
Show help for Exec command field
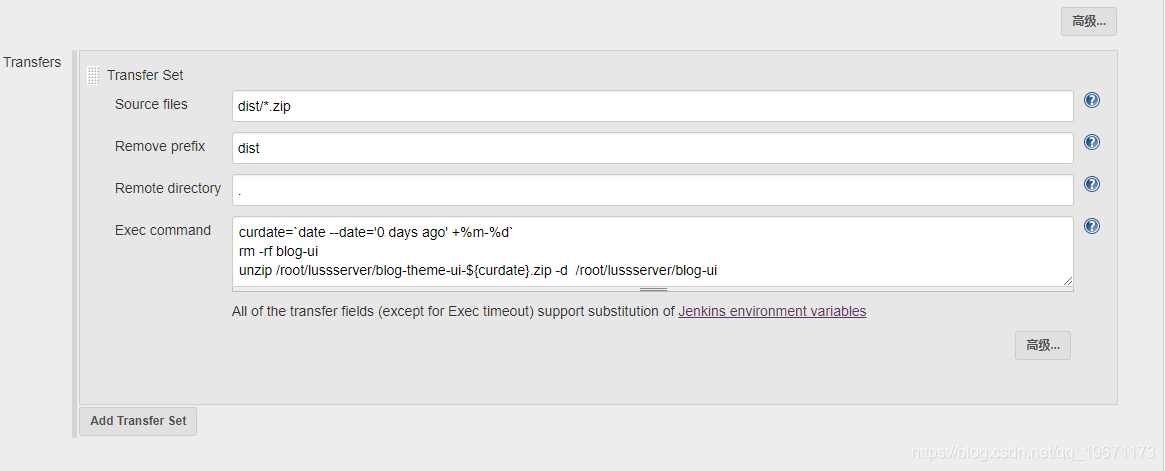pos(1091,226)
